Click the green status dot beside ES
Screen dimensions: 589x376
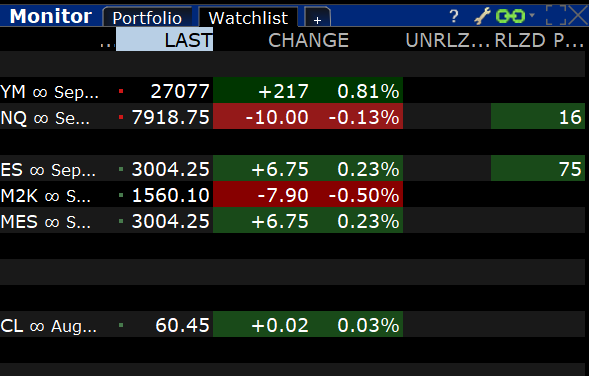pos(121,169)
